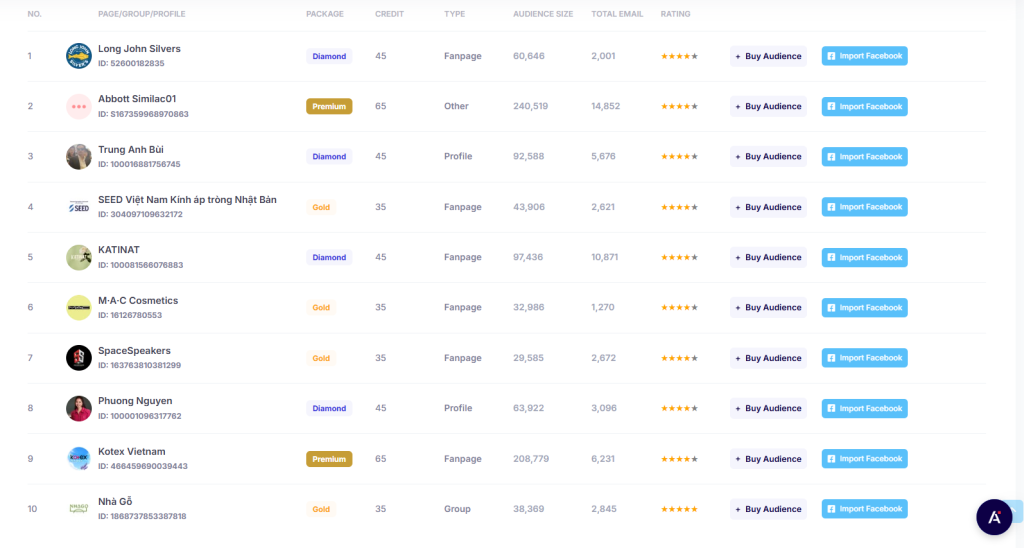Click Abbott Similac01 placeholder avatar
The width and height of the screenshot is (1024, 548).
click(x=78, y=106)
